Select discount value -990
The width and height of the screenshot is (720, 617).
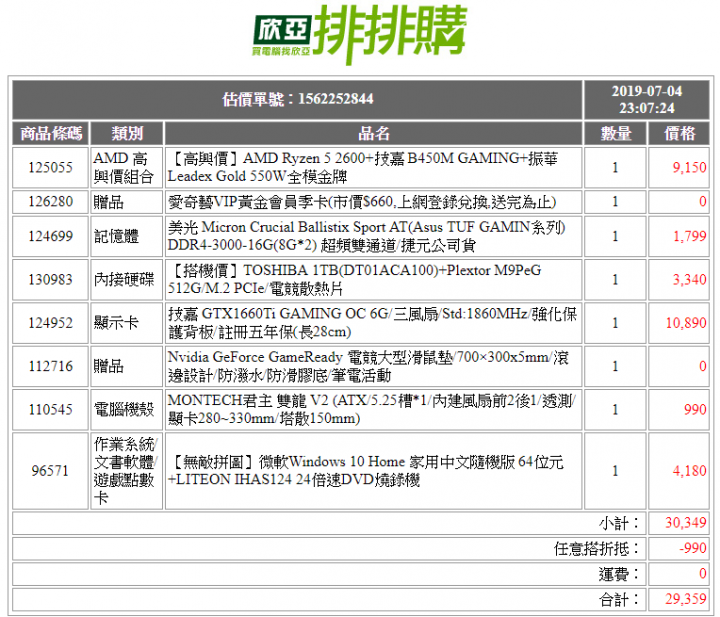coord(692,548)
